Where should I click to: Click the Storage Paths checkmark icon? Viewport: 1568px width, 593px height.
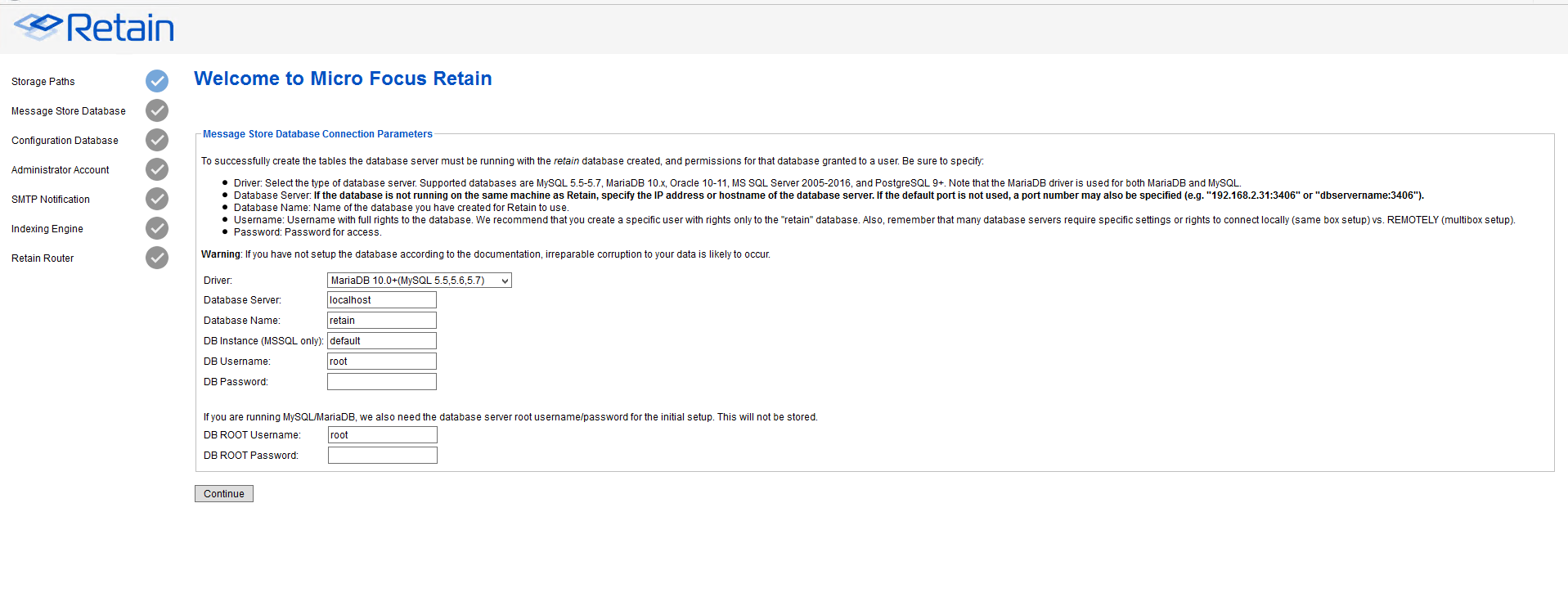(157, 81)
